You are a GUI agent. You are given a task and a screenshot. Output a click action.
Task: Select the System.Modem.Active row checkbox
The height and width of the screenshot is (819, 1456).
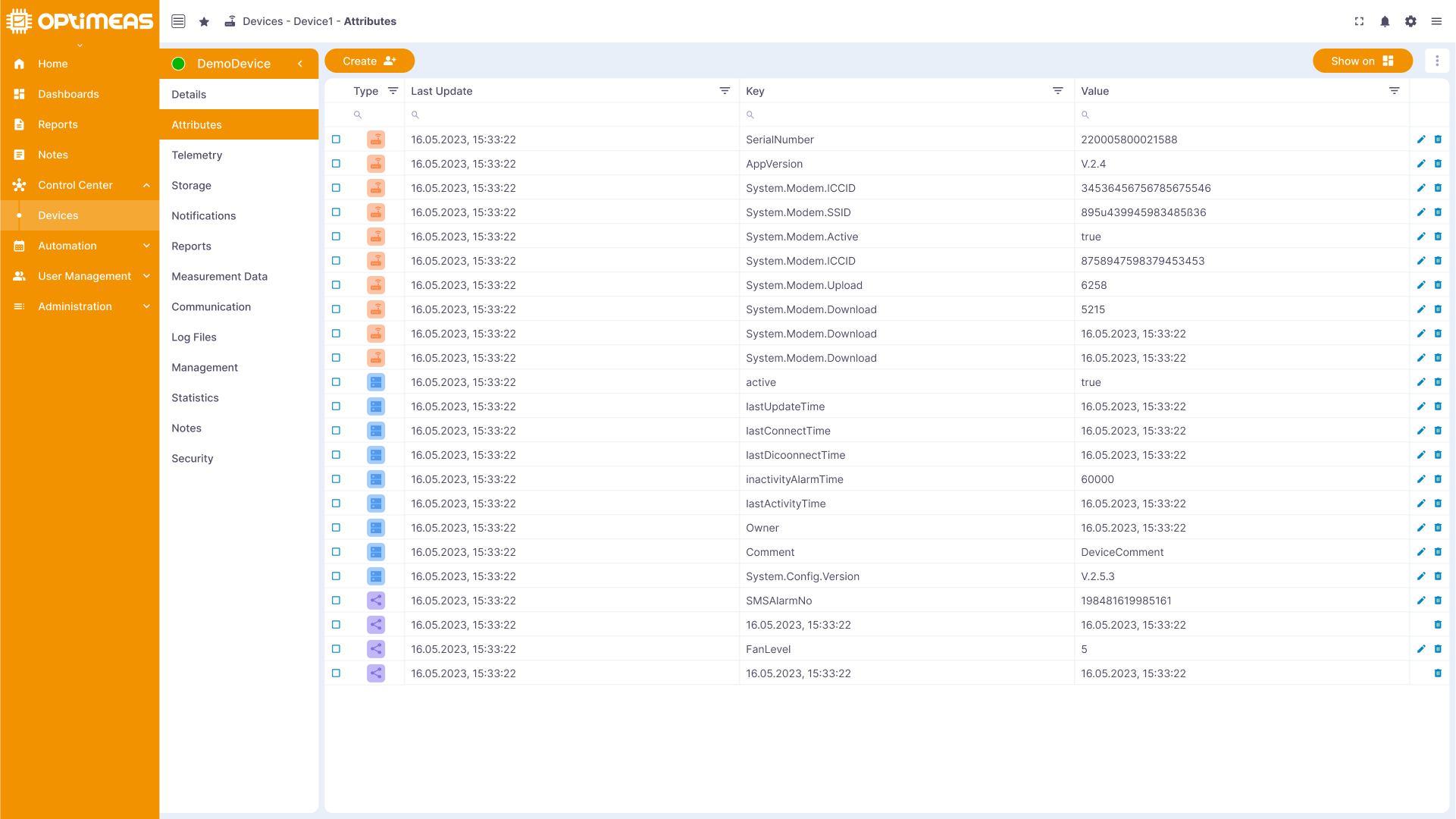click(337, 237)
